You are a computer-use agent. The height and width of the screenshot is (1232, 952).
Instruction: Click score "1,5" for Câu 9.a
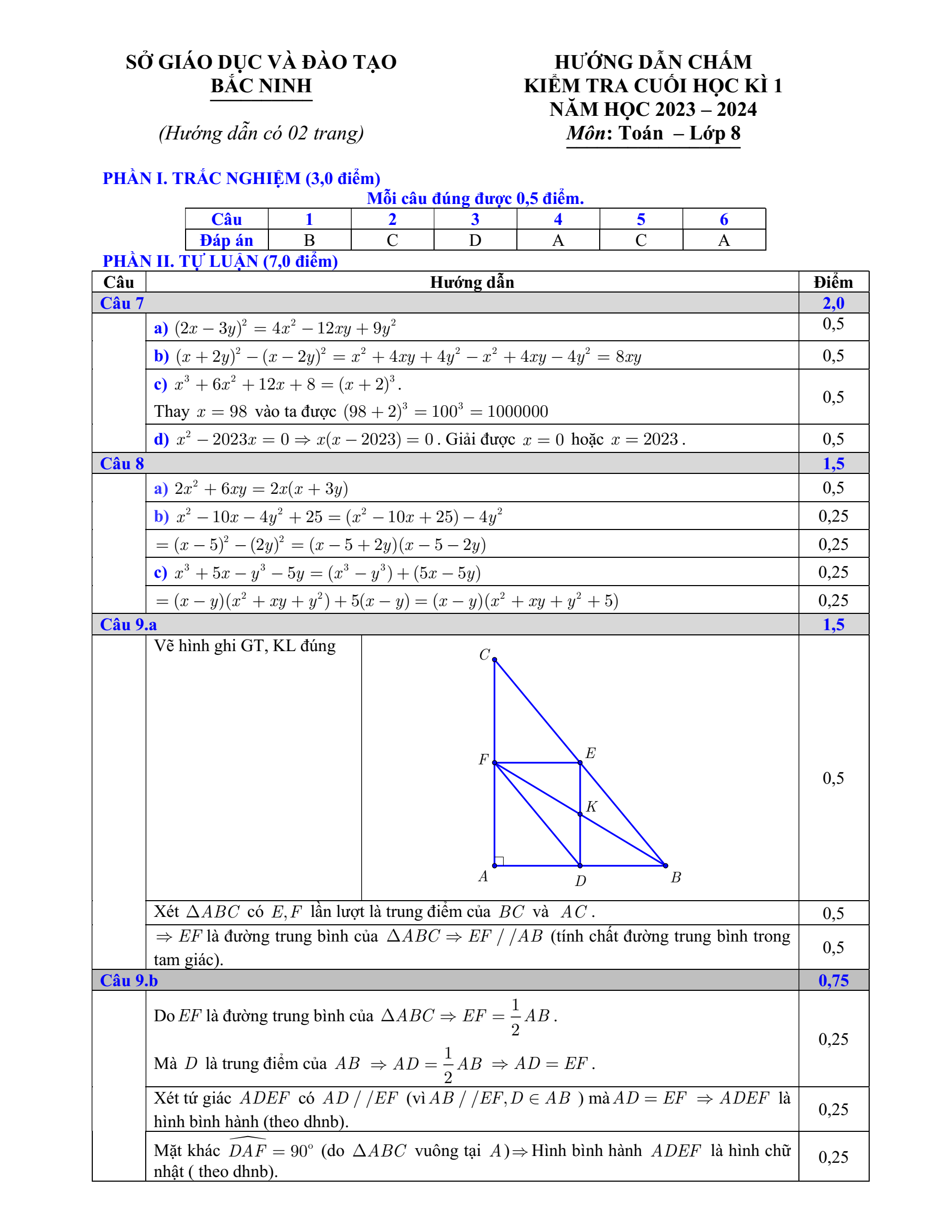coord(834,624)
